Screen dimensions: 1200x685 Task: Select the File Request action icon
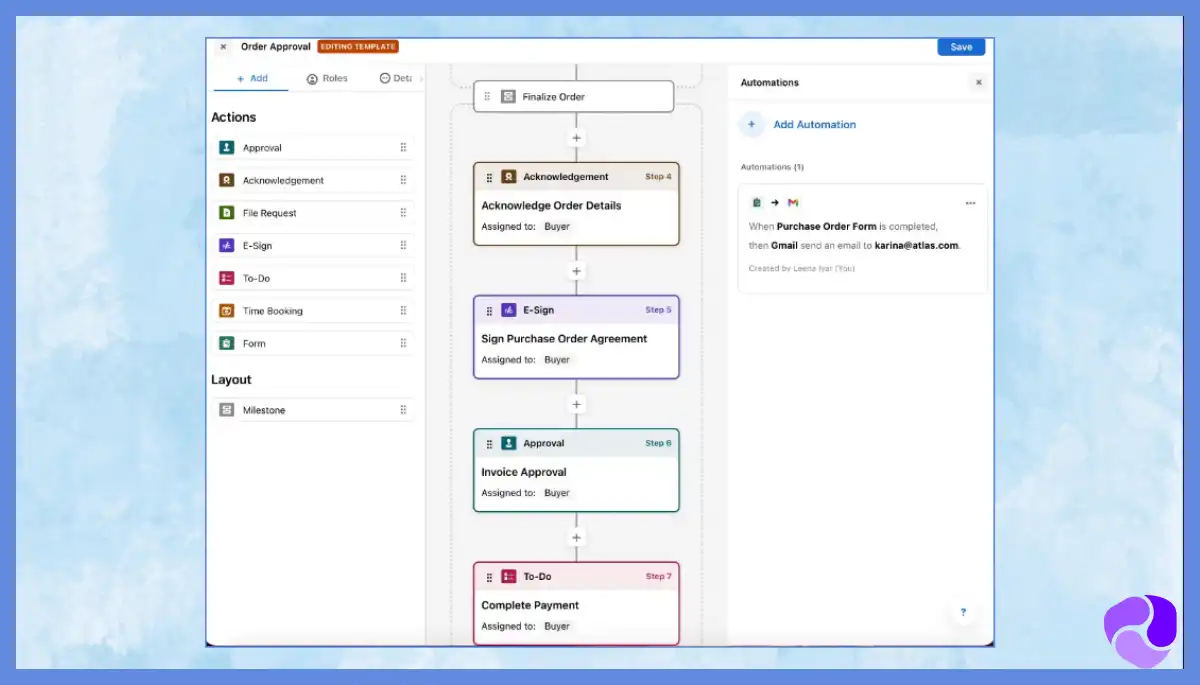click(x=225, y=213)
